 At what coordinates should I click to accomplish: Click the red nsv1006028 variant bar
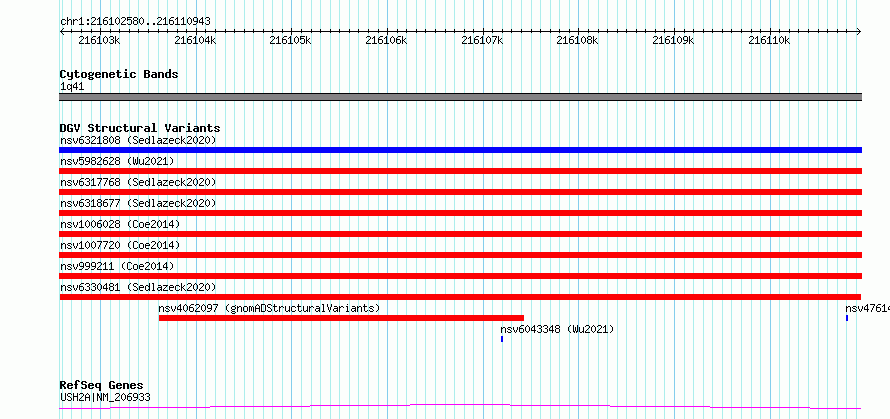click(460, 234)
